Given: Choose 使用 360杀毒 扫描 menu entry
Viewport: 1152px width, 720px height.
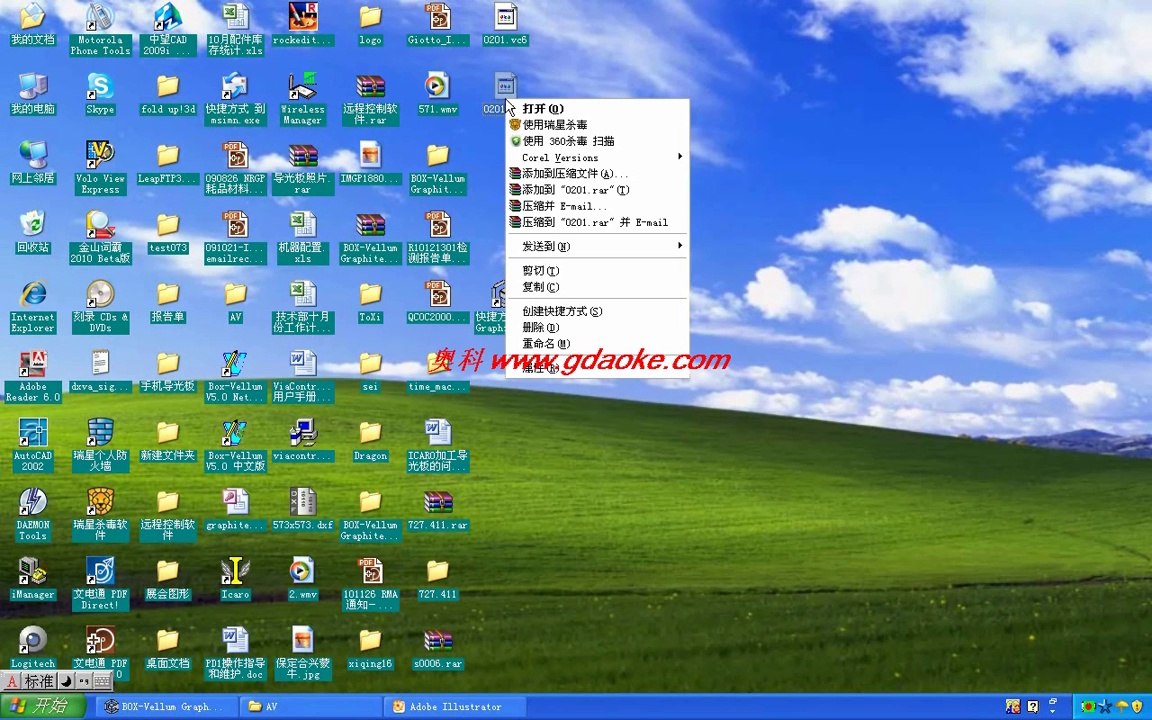Looking at the screenshot, I should [x=597, y=141].
